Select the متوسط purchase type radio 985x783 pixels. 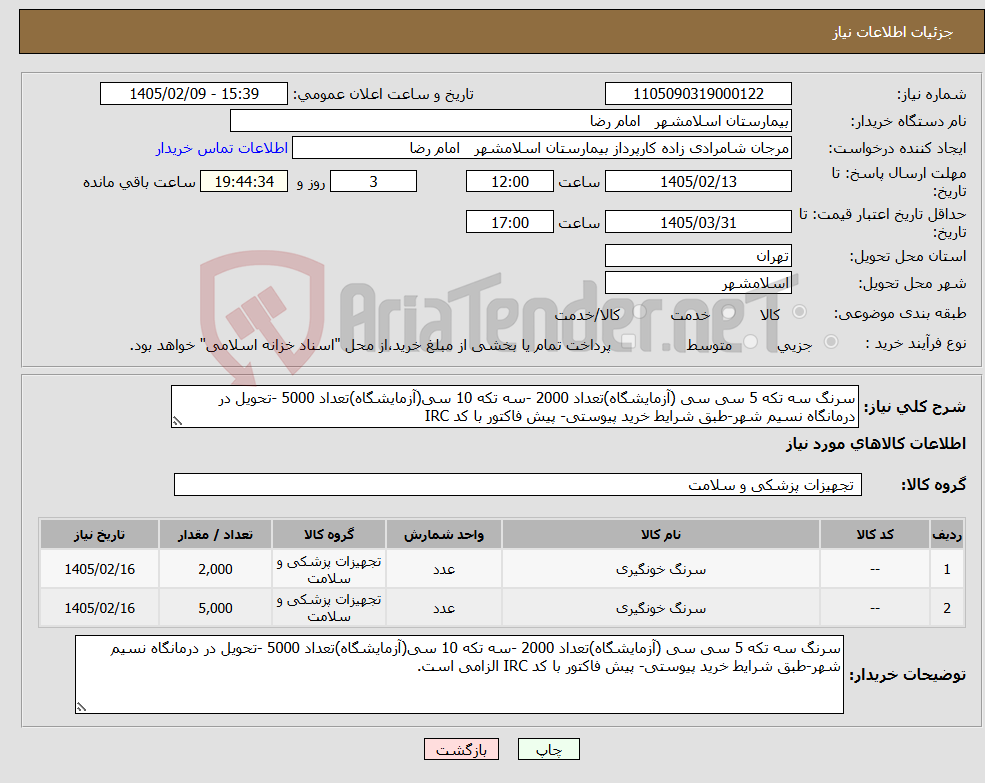[751, 342]
